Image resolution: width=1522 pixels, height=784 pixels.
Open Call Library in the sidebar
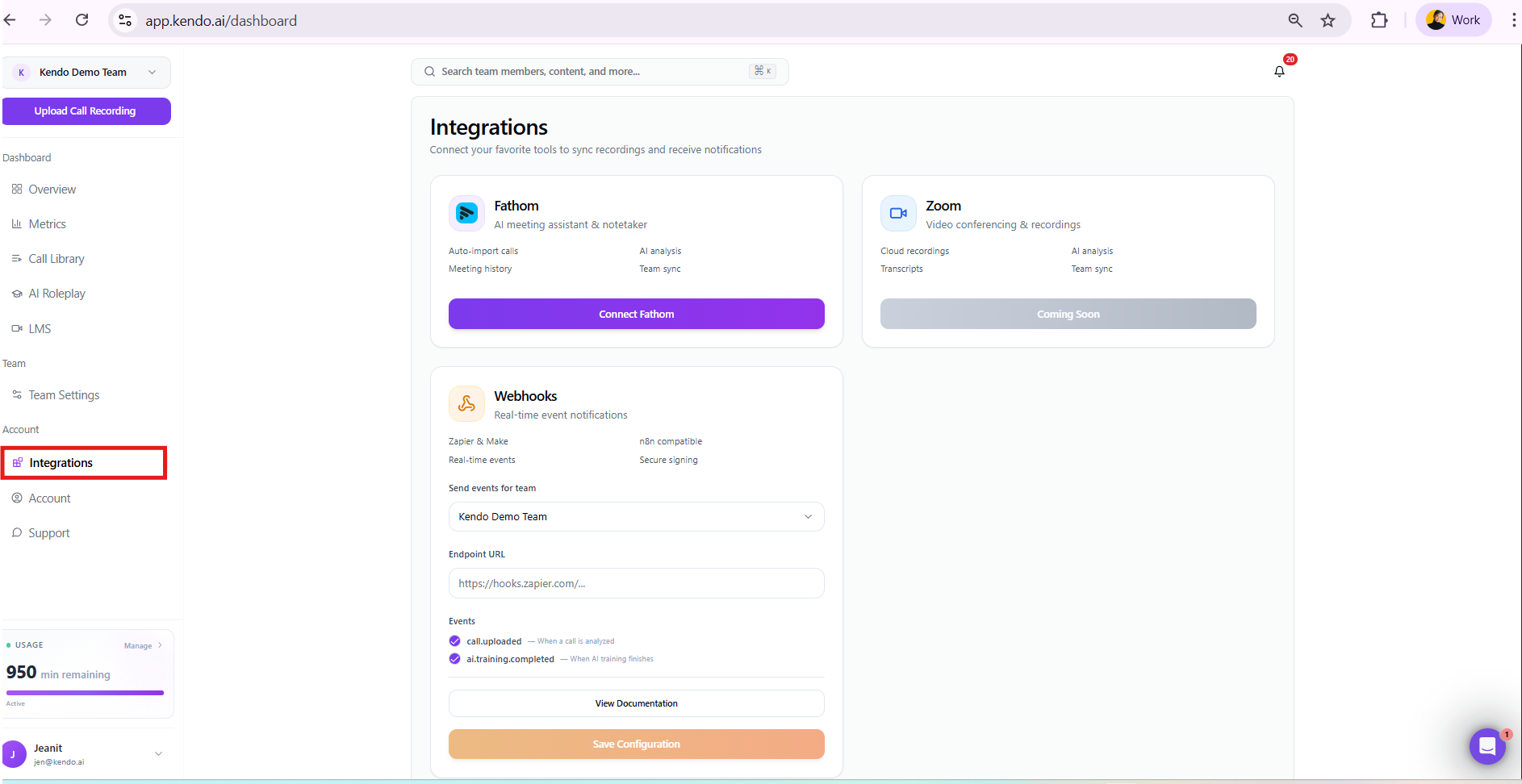point(56,259)
